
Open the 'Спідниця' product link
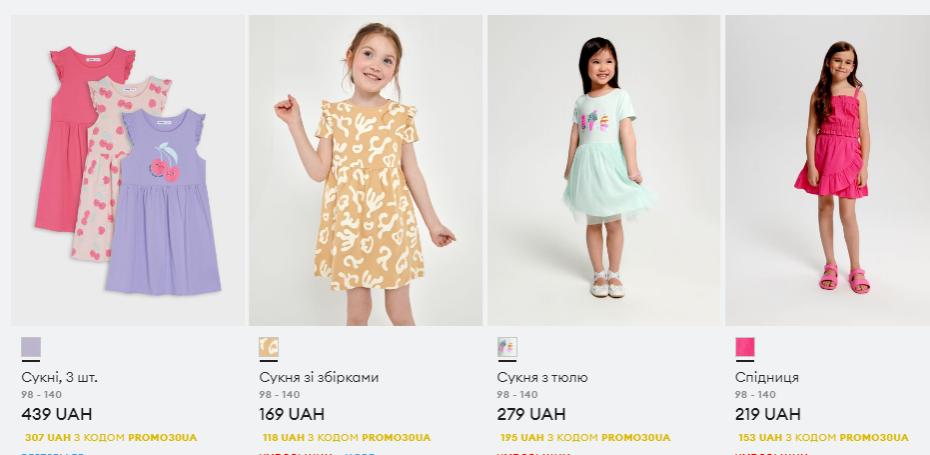pyautogui.click(x=767, y=377)
